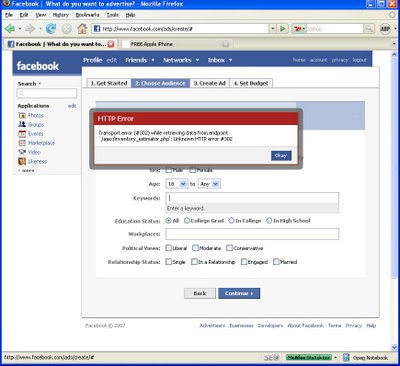This screenshot has width=400, height=366.
Task: Open the Tools menu
Action: tap(113, 15)
